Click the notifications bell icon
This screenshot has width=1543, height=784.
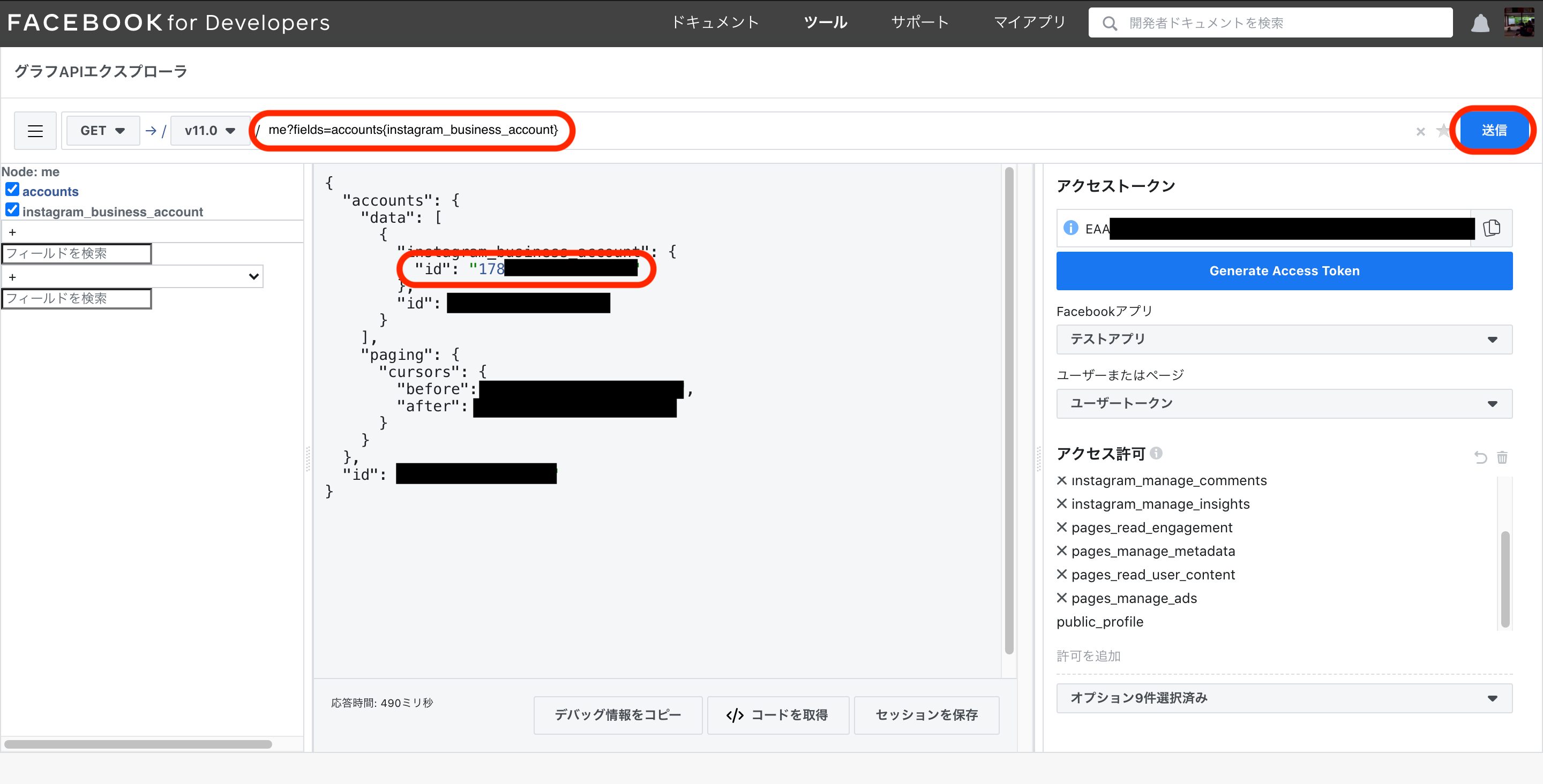(1480, 24)
